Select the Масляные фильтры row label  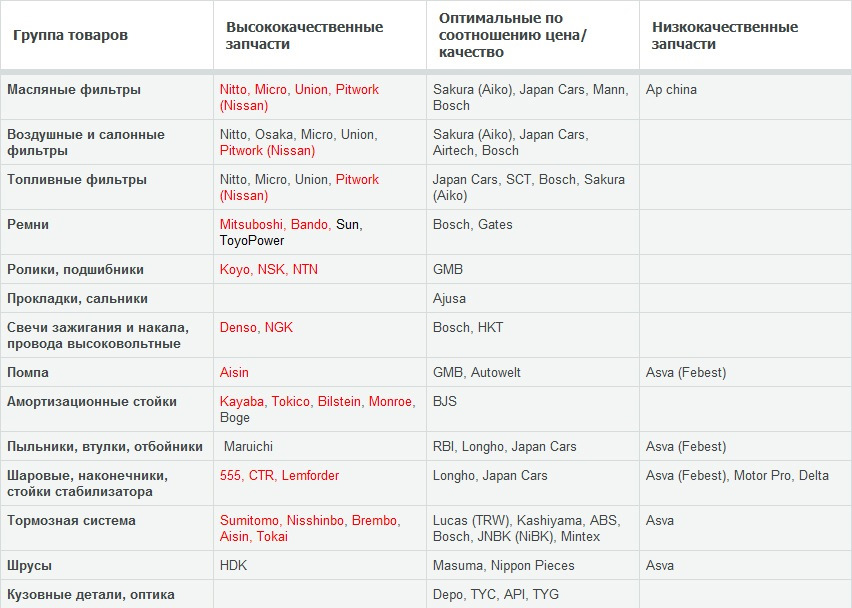(74, 89)
